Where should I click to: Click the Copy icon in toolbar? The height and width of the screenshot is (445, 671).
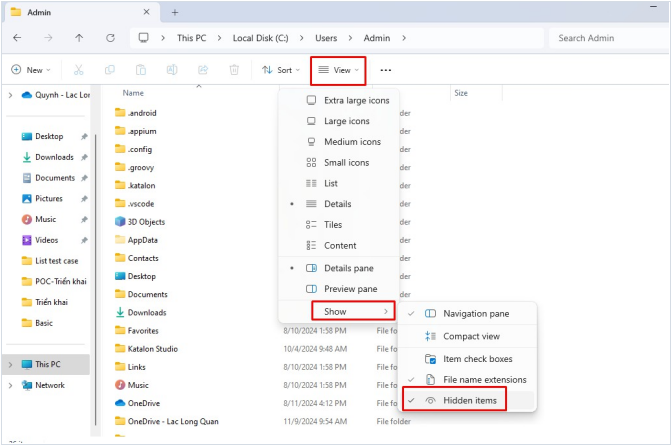pos(109,70)
